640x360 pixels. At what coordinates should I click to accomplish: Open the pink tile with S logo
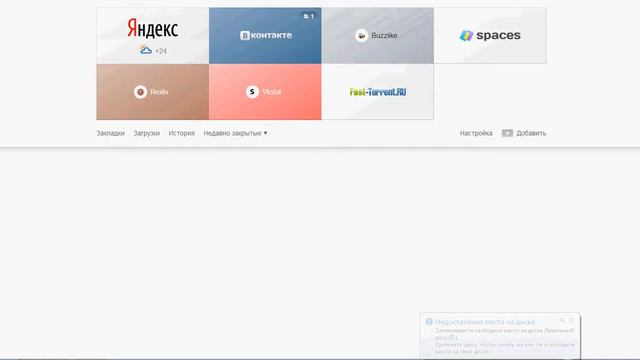point(265,92)
